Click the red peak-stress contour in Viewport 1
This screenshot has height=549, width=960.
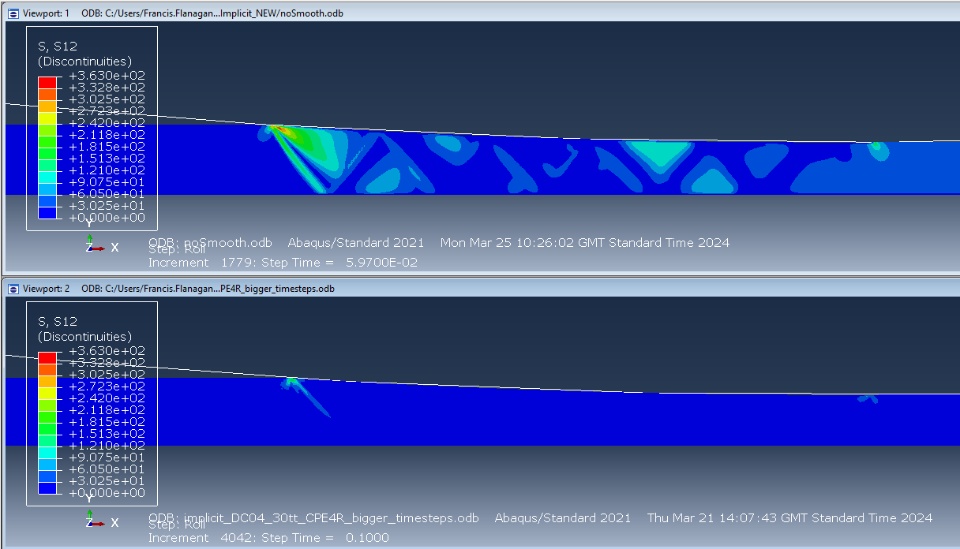point(284,130)
